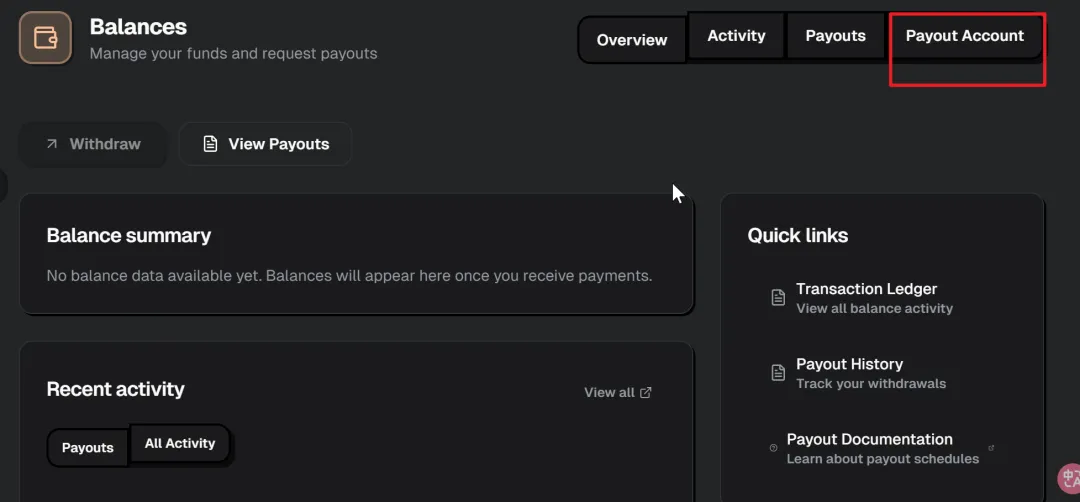Click the arrow icon on the Withdraw button
This screenshot has height=502, width=1080.
[52, 144]
